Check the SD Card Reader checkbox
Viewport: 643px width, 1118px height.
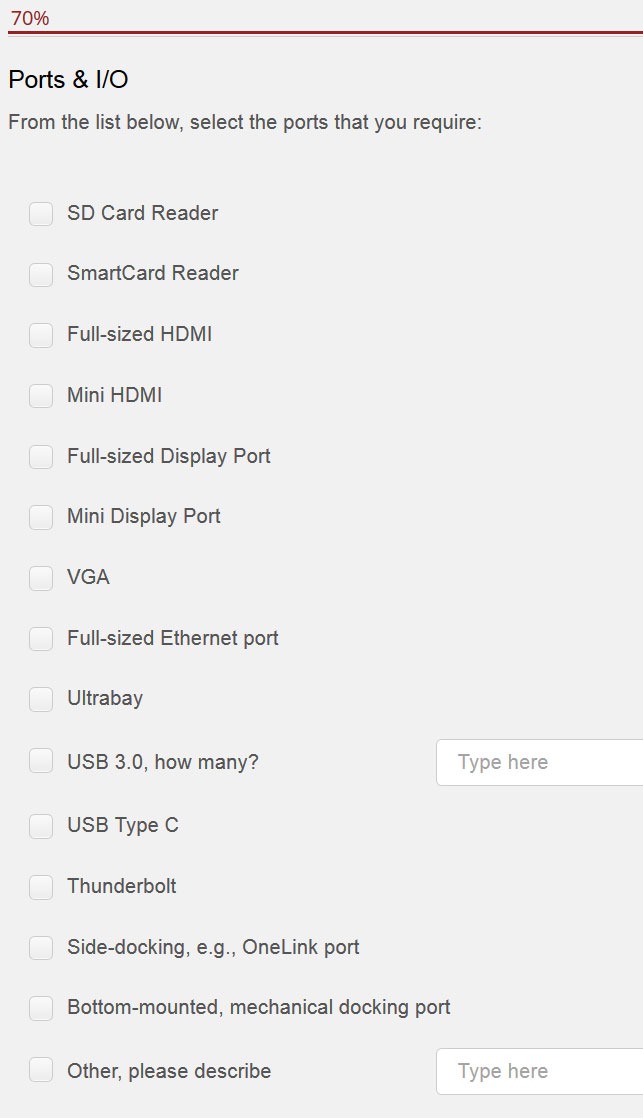point(41,213)
